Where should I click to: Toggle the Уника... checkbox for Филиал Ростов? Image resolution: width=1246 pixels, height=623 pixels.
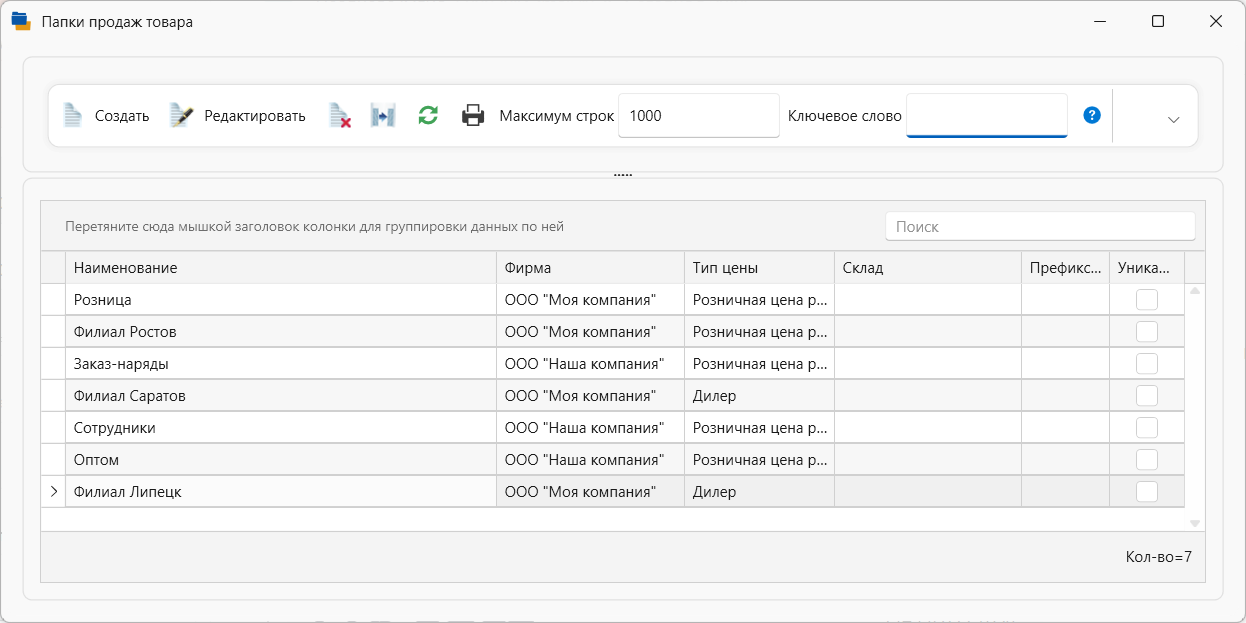tap(1147, 332)
